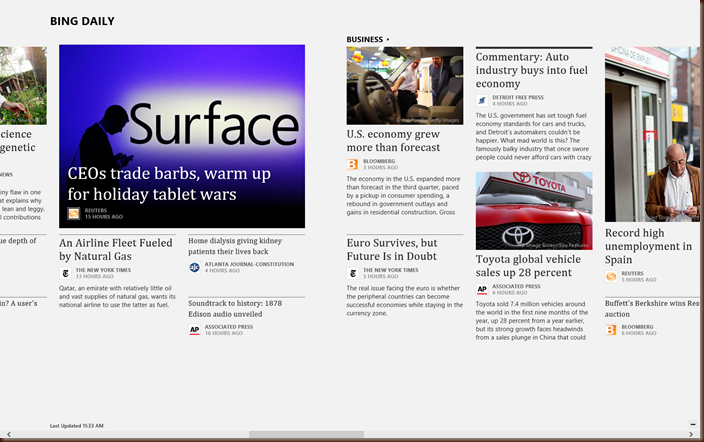Click the right arrow of the horizontal scrollbar

coord(693,435)
